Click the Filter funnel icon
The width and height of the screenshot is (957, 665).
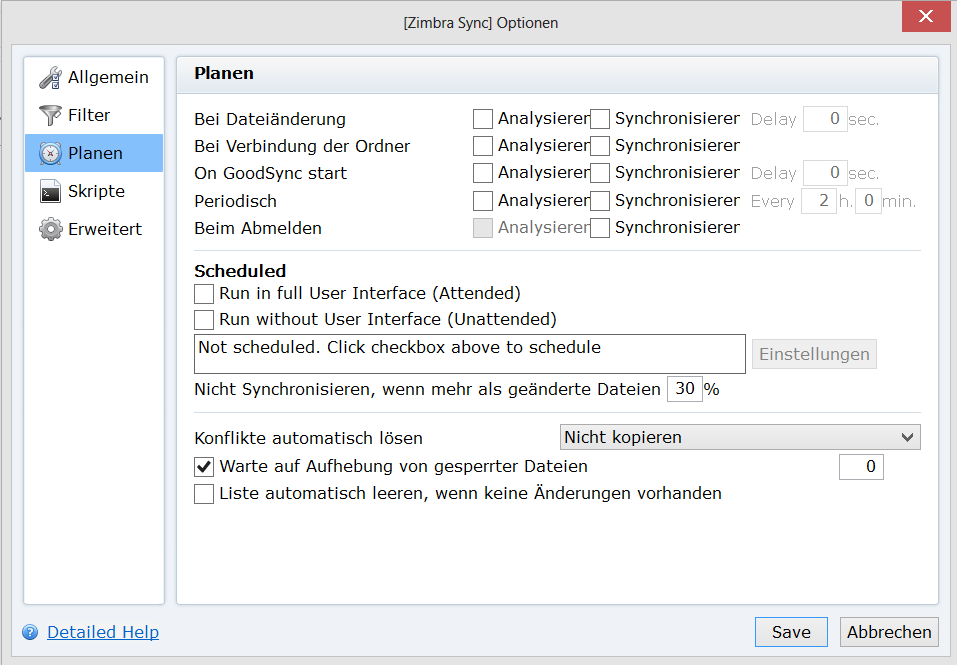pos(50,115)
